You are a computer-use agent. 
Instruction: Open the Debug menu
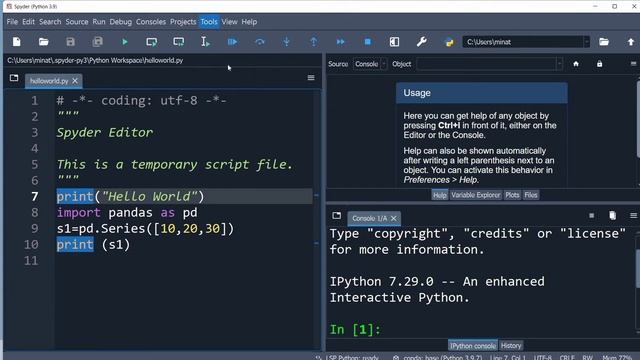click(120, 22)
